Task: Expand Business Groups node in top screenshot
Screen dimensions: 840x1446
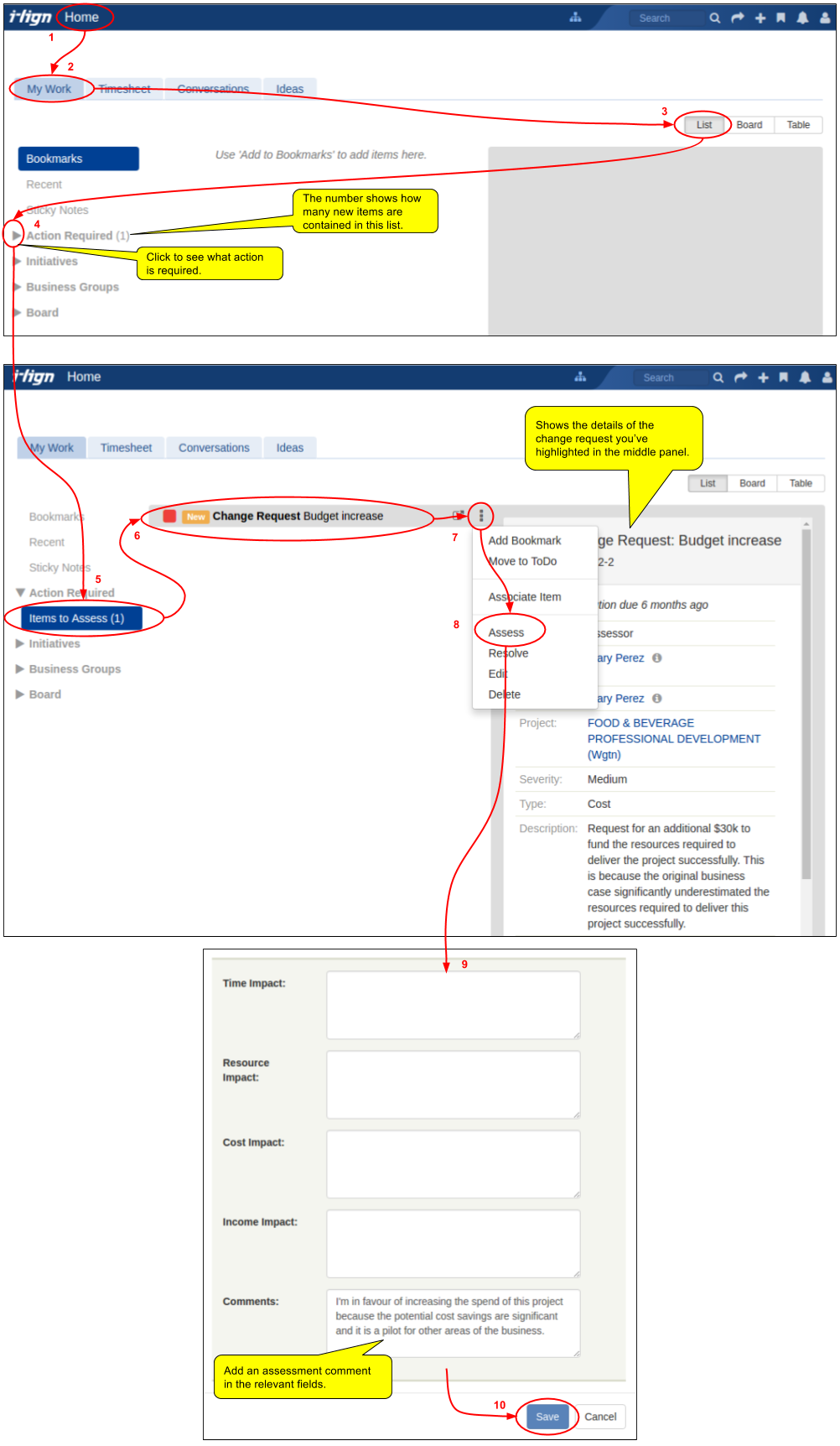Action: pyautogui.click(x=18, y=287)
